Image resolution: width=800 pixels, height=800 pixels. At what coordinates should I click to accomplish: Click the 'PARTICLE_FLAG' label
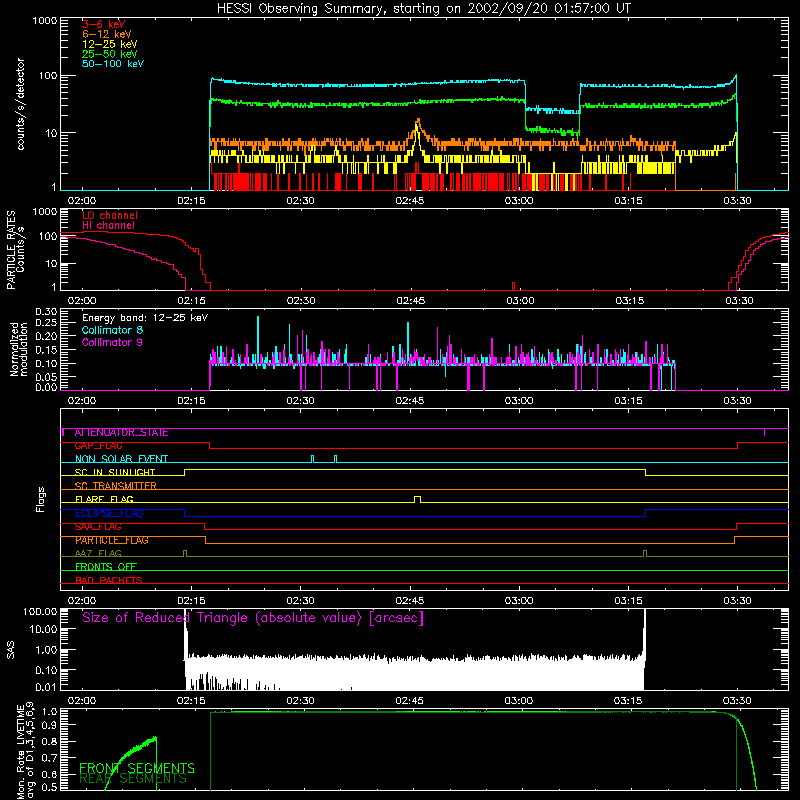click(112, 540)
